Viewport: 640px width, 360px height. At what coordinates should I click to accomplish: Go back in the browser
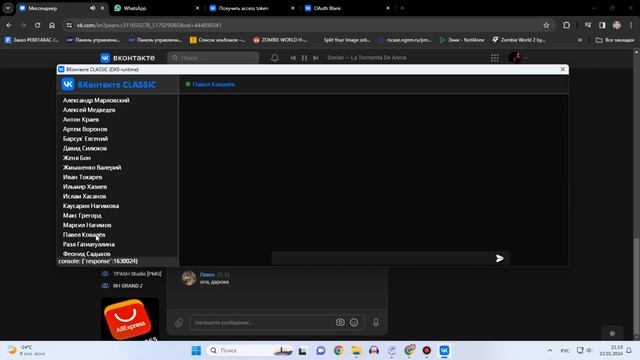pos(9,25)
